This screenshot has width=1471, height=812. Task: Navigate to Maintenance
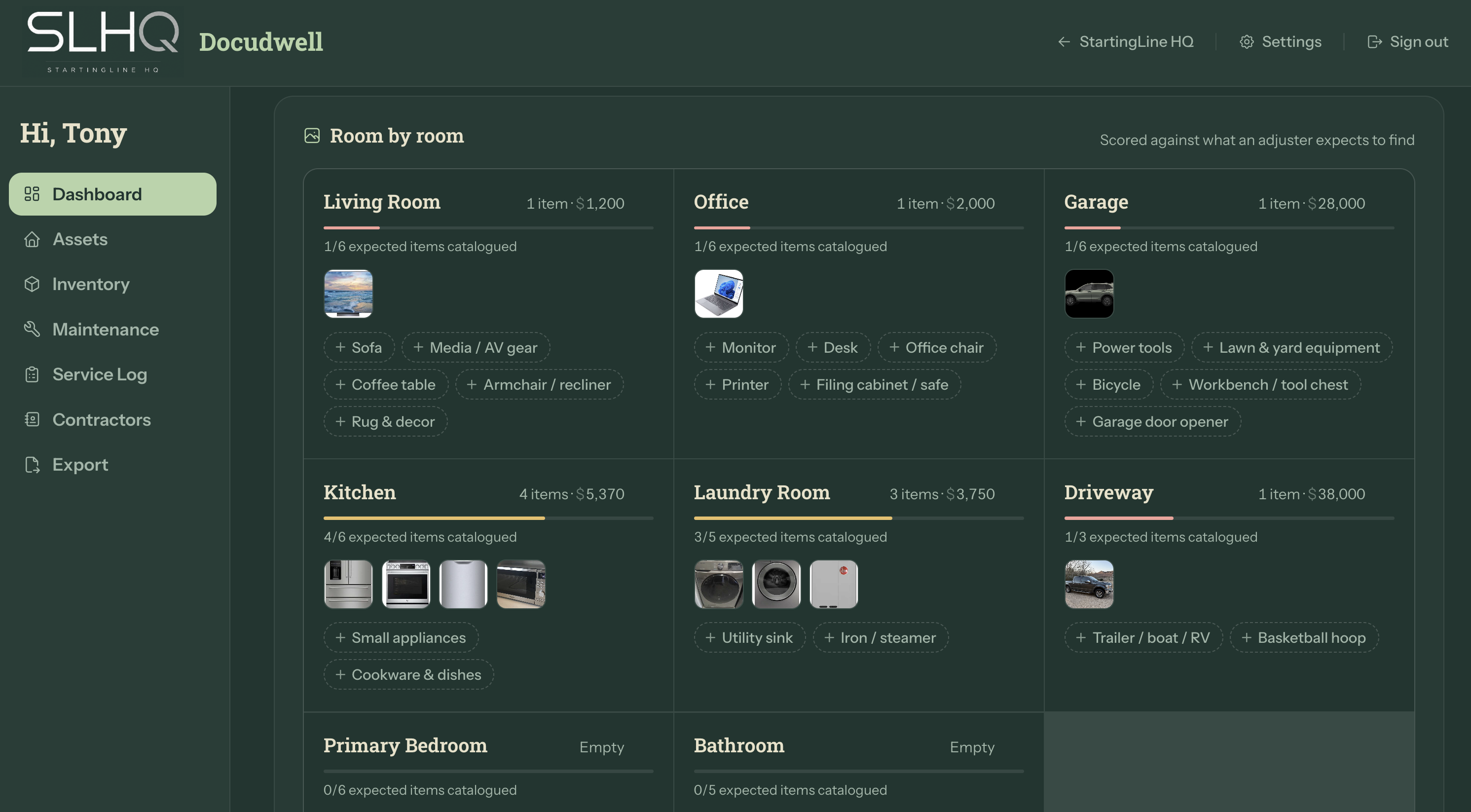(x=112, y=330)
